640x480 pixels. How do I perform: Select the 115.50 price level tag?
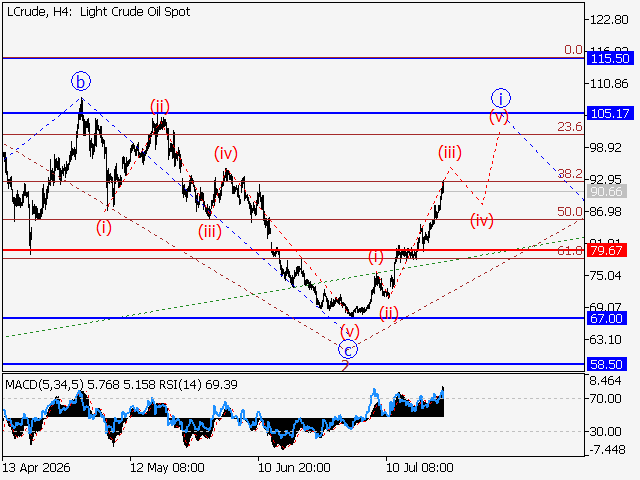[610, 58]
